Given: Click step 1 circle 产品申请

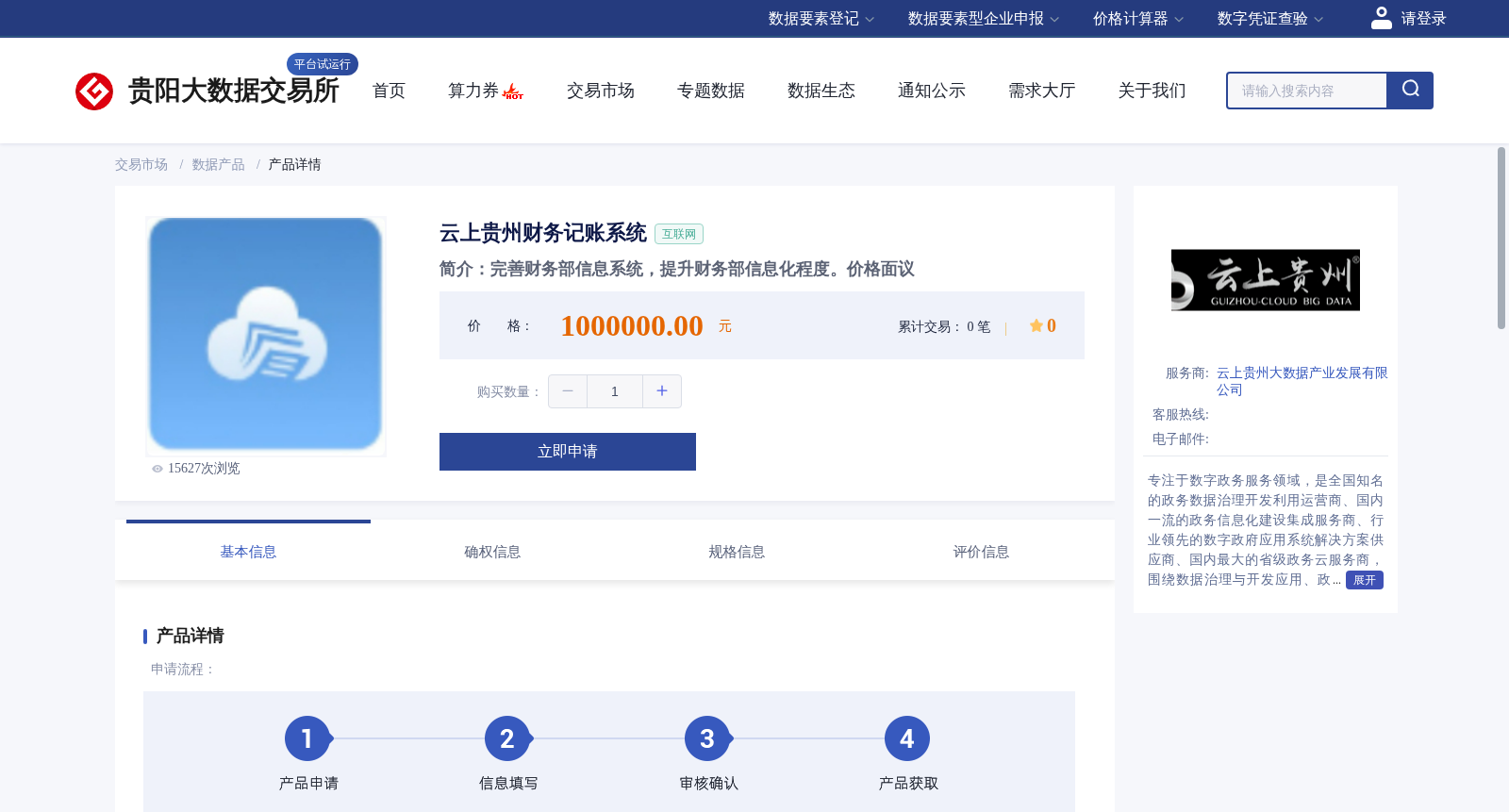Looking at the screenshot, I should pos(307,738).
